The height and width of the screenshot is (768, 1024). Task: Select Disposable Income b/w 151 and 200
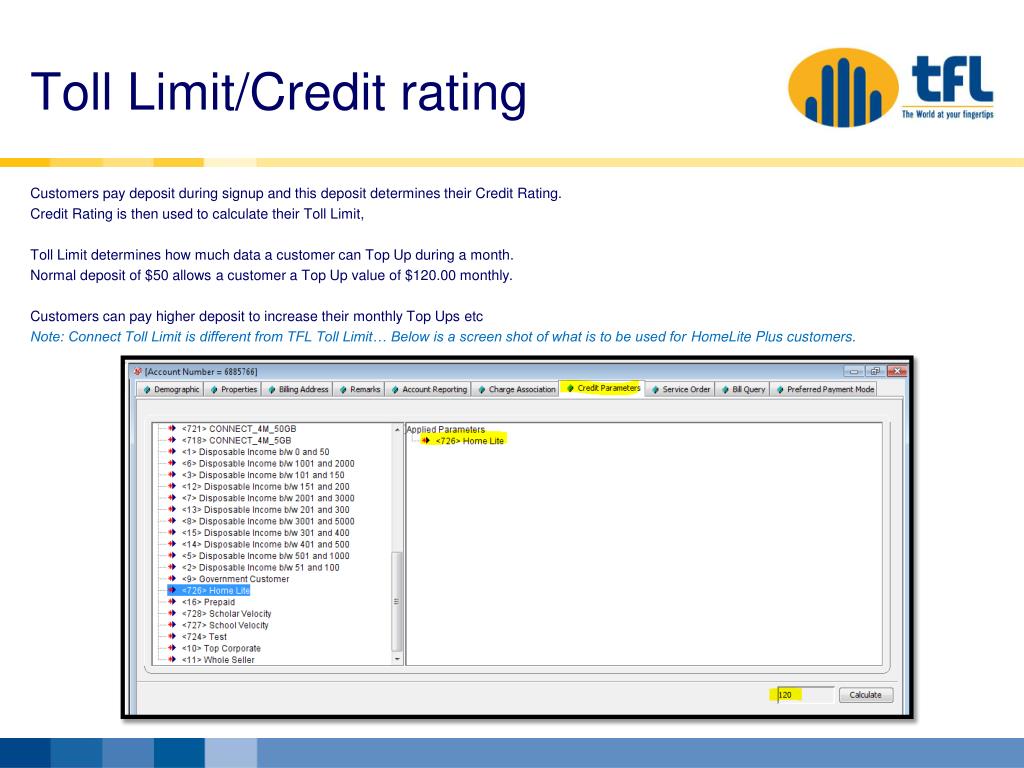(x=265, y=487)
